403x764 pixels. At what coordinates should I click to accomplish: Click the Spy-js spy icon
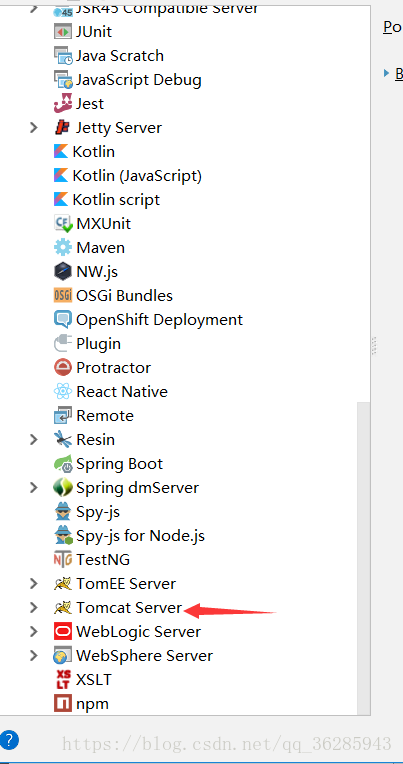[x=63, y=512]
